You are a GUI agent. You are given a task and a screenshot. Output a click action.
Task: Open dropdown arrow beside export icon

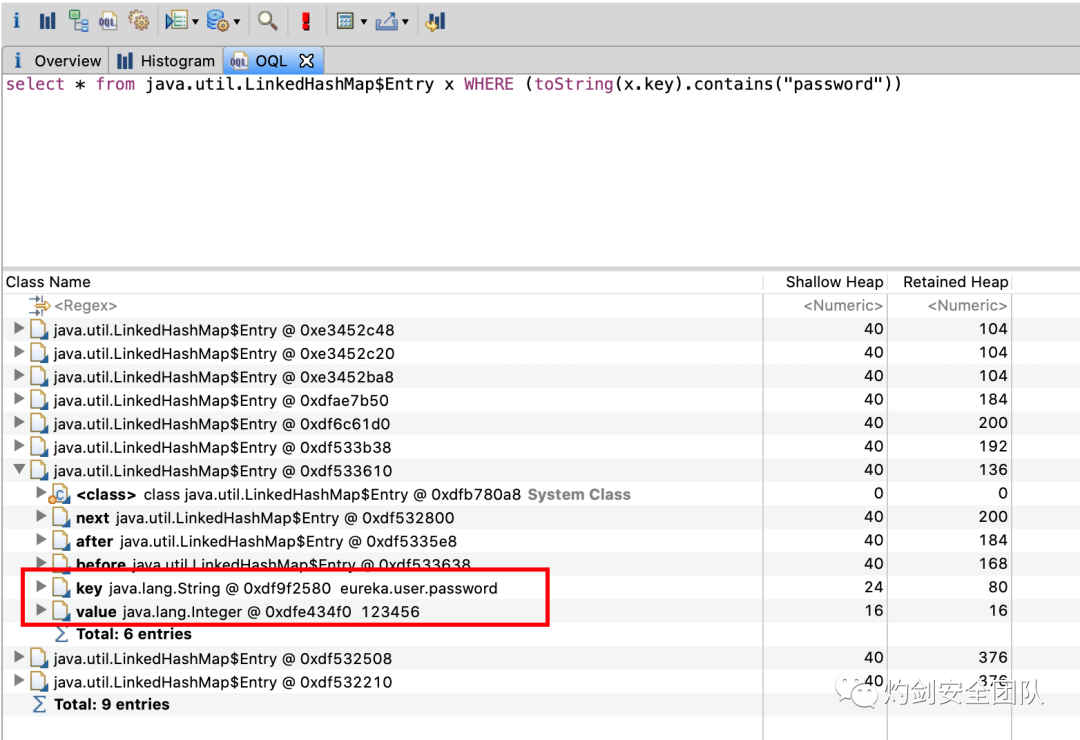tap(405, 22)
